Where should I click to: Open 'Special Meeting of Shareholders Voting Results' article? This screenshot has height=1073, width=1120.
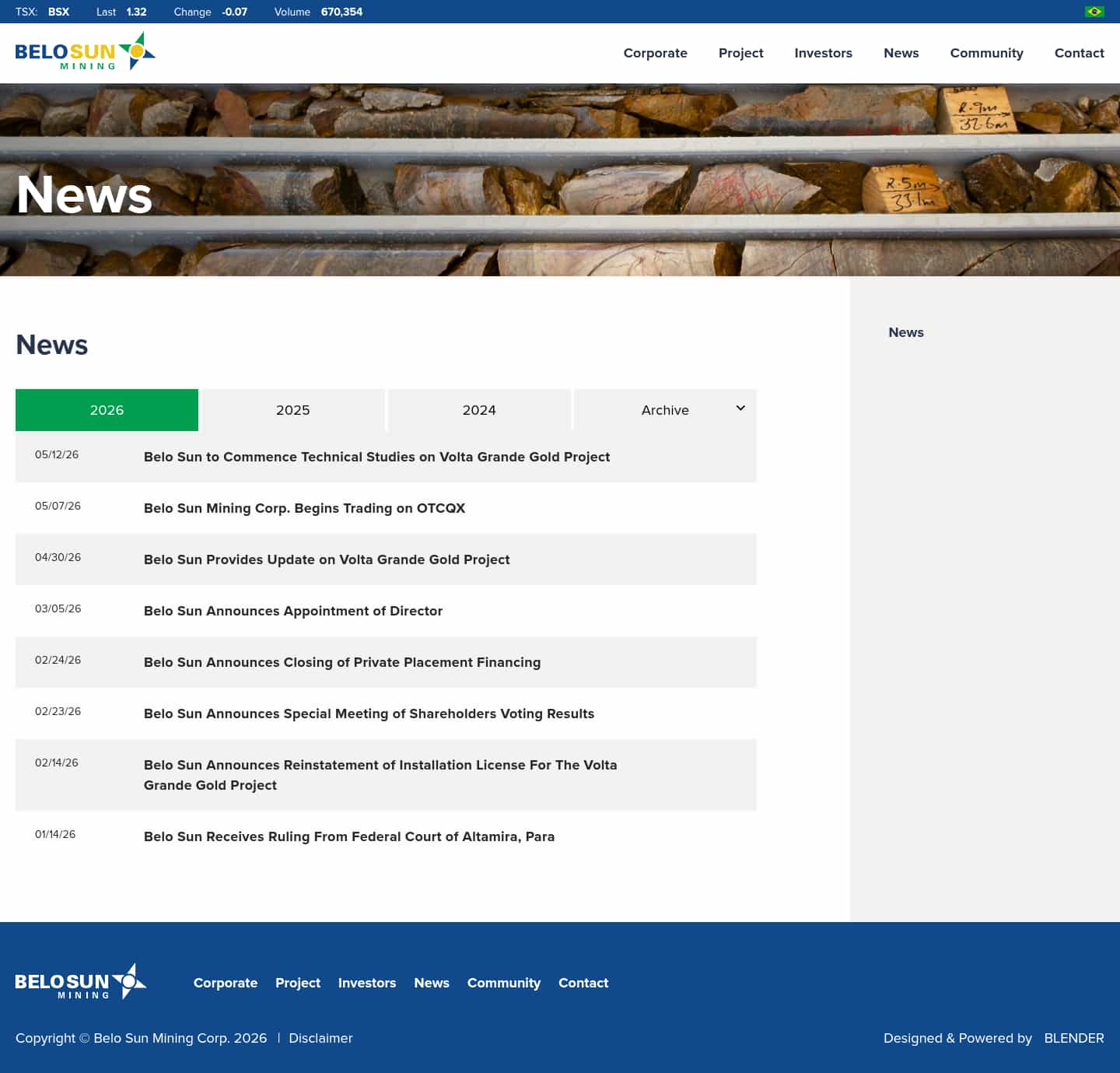(369, 714)
